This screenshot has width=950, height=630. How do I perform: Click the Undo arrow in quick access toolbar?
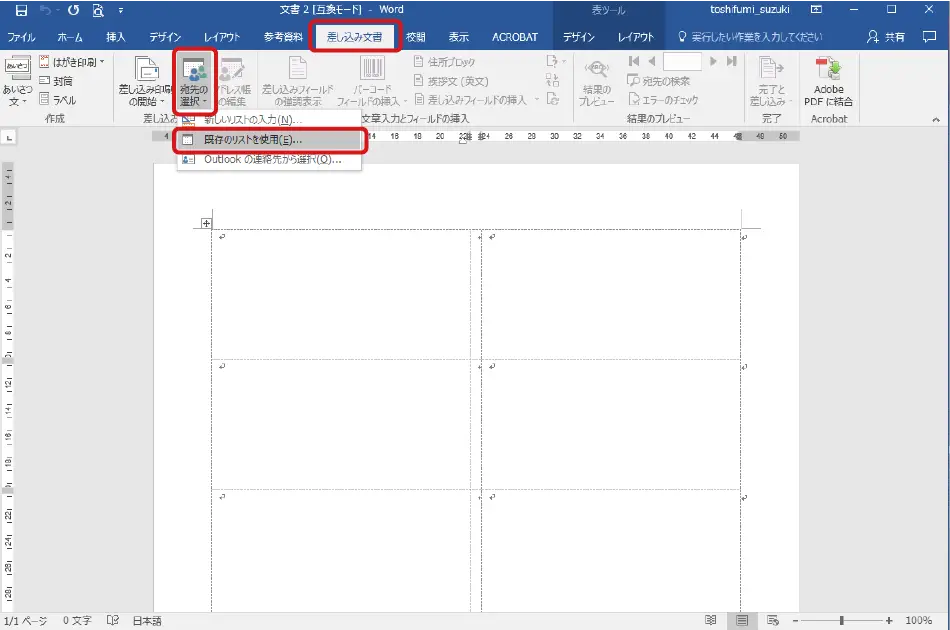coord(45,10)
